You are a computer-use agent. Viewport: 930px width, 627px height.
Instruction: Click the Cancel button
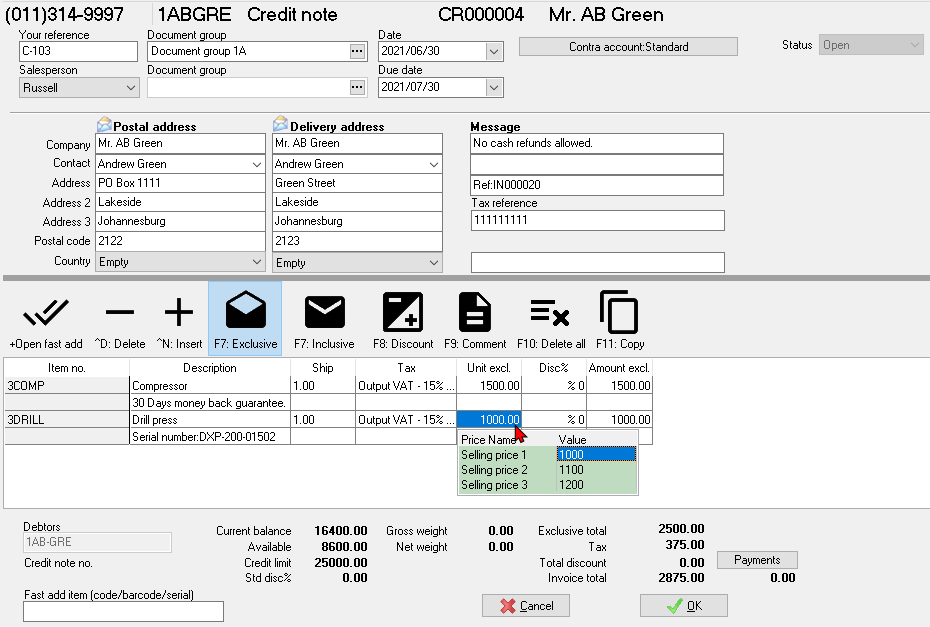[x=526, y=605]
